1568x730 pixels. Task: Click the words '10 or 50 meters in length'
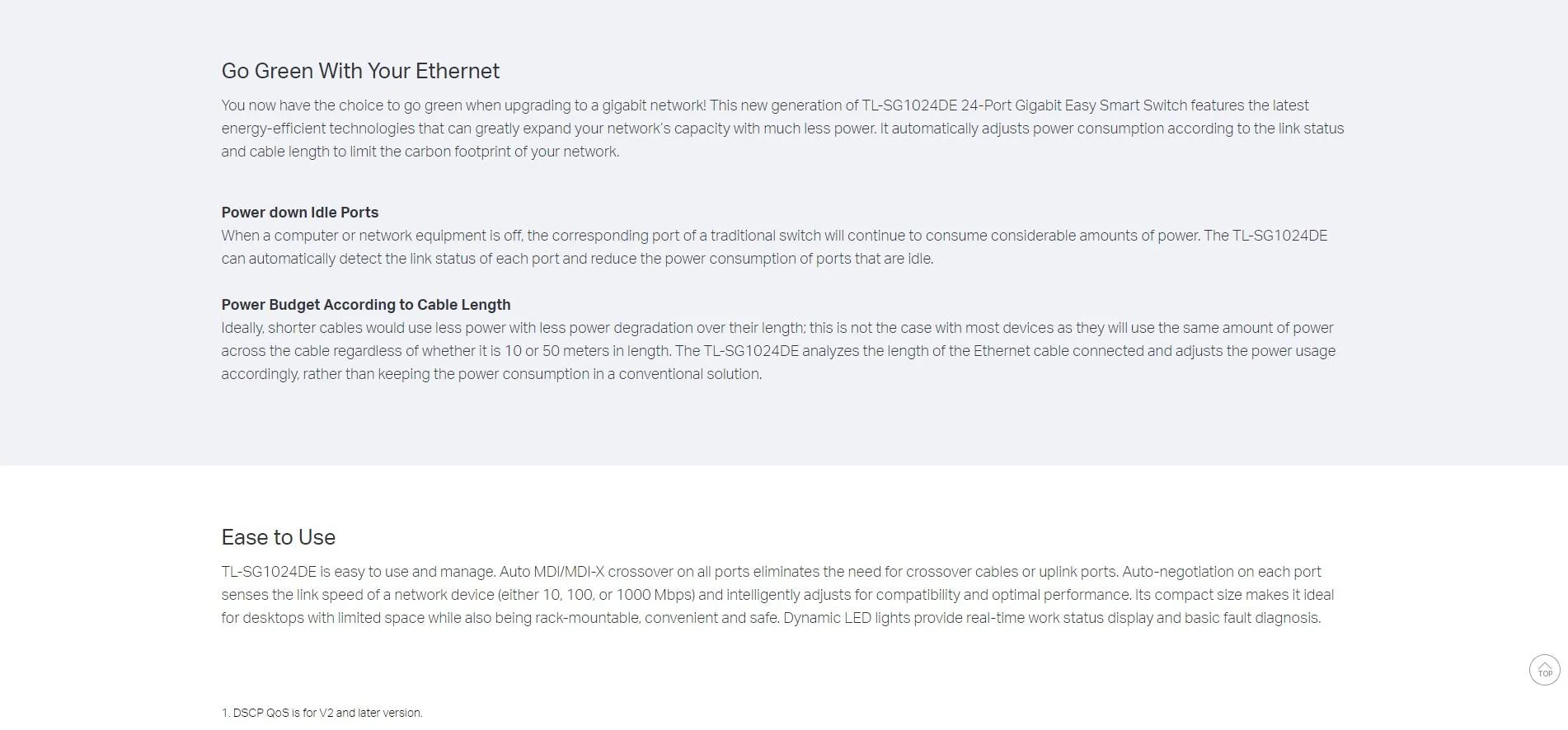coord(587,351)
